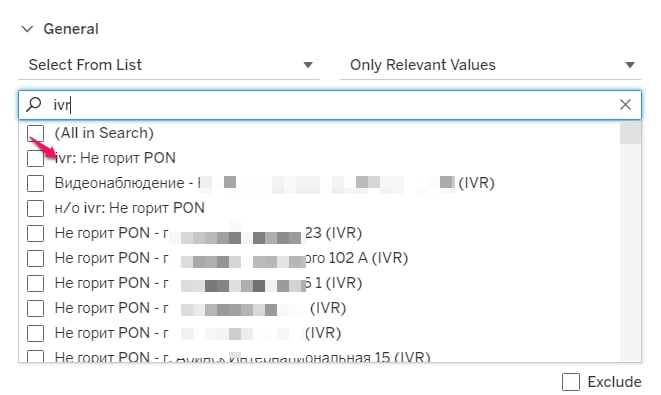Clear the search with the X icon
Viewport: 661px width, 395px height.
pos(625,105)
